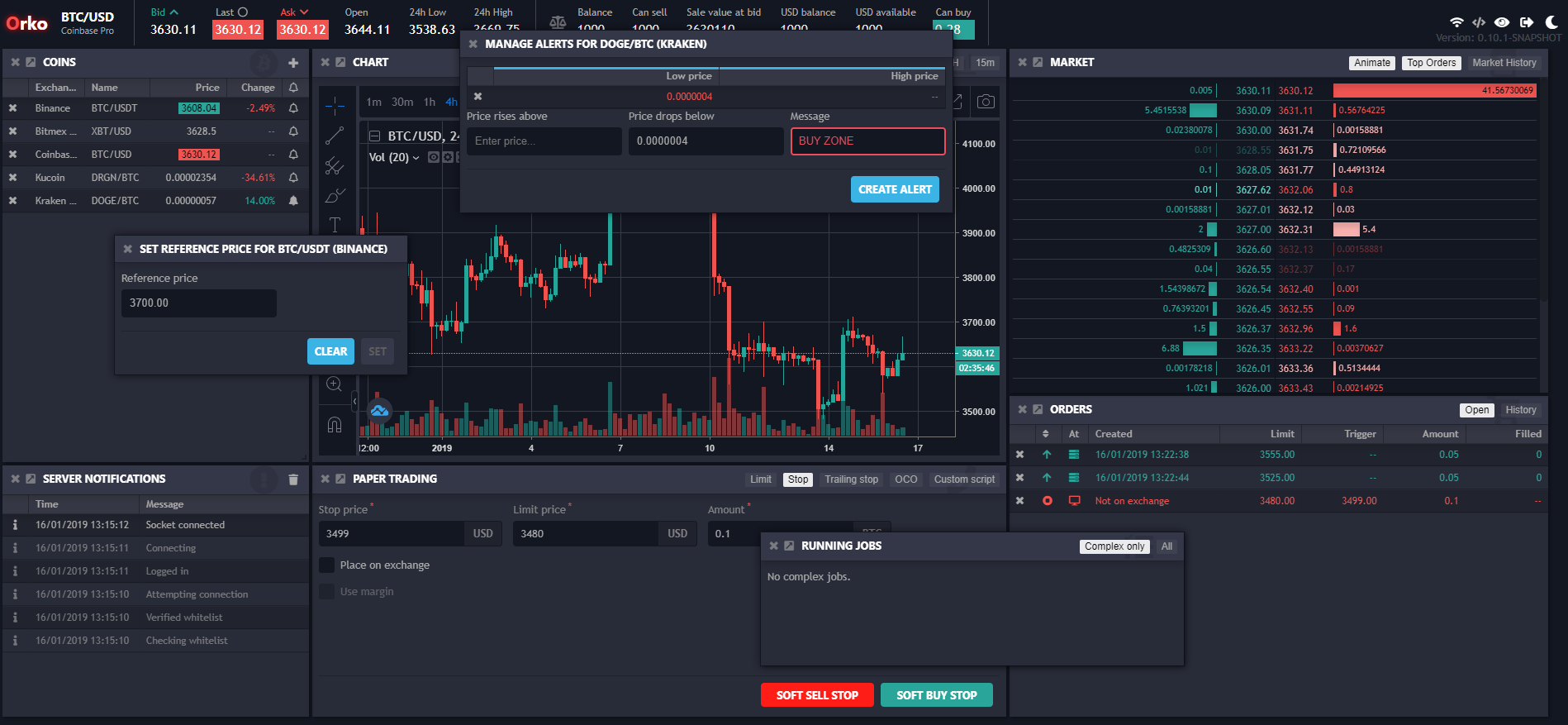Sort orders by direction column arrows
This screenshot has height=725, width=1568.
coord(1046,434)
